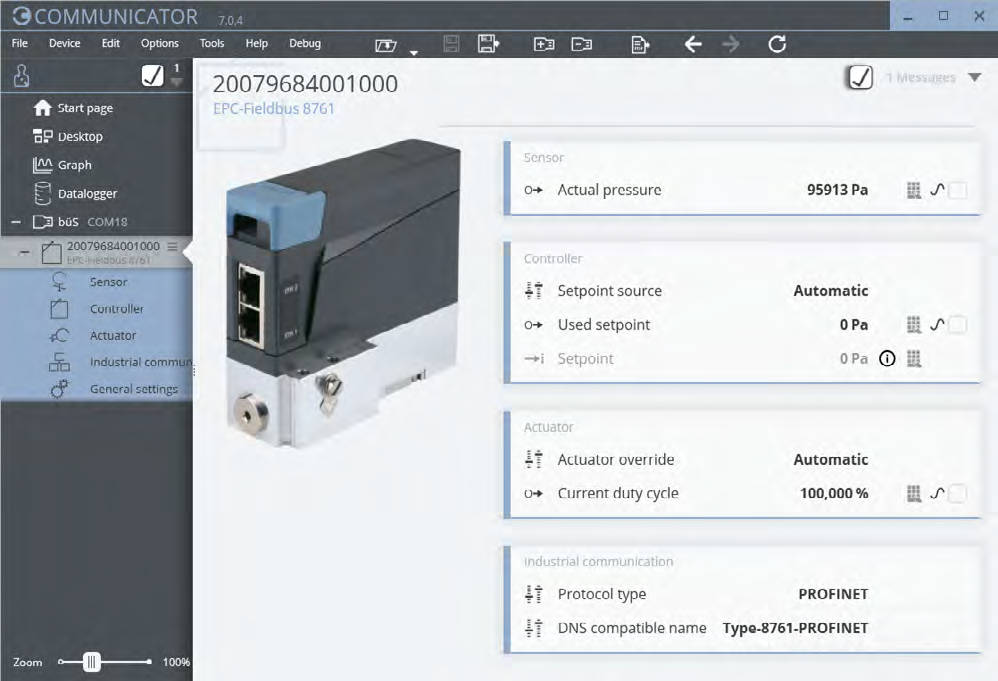Image resolution: width=998 pixels, height=681 pixels.
Task: Click the open folder toolbar icon
Action: 386,45
